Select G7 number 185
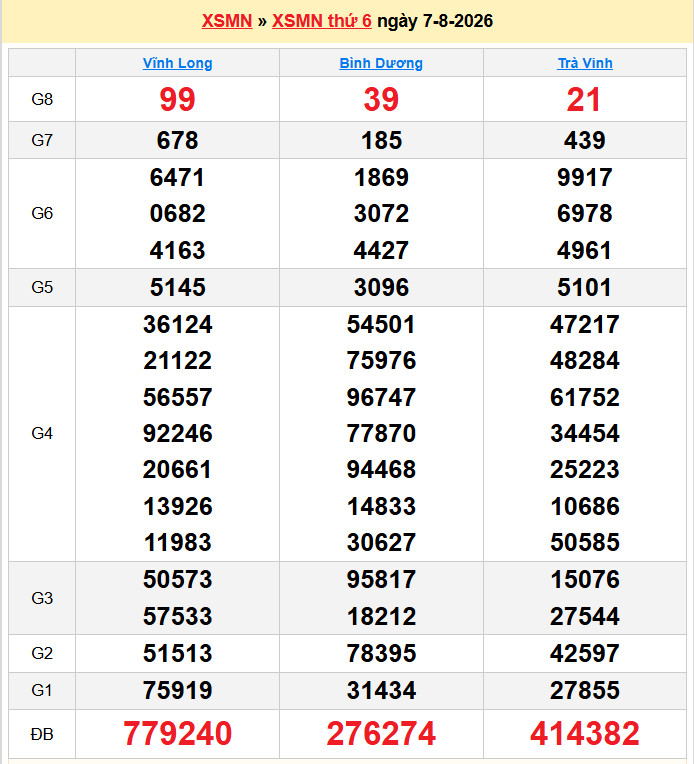This screenshot has width=694, height=764. [x=381, y=140]
